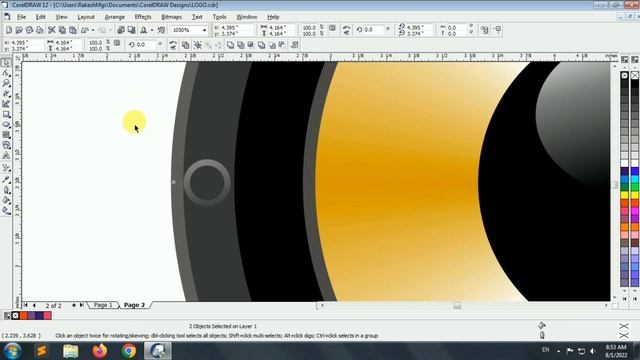
Task: Click the Weld shaping icon
Action: pyautogui.click(x=230, y=45)
